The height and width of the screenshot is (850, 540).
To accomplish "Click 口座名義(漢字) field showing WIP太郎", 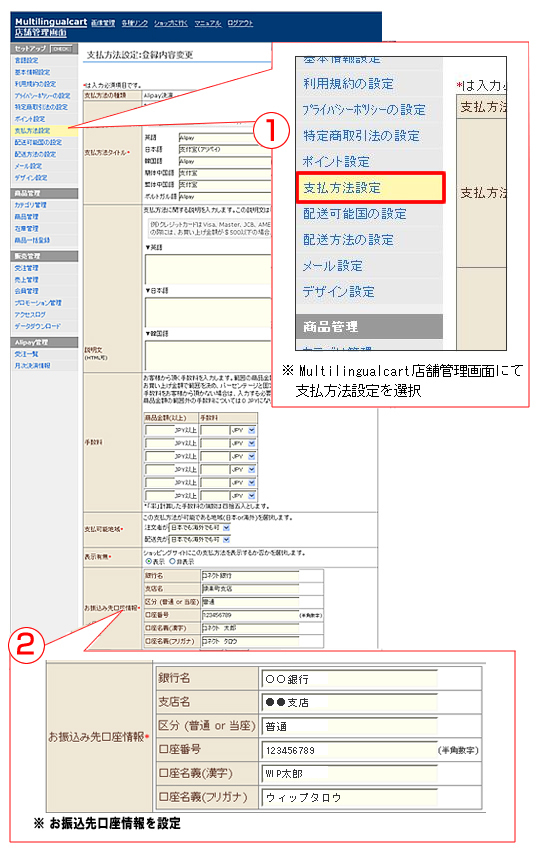I will click(x=350, y=774).
